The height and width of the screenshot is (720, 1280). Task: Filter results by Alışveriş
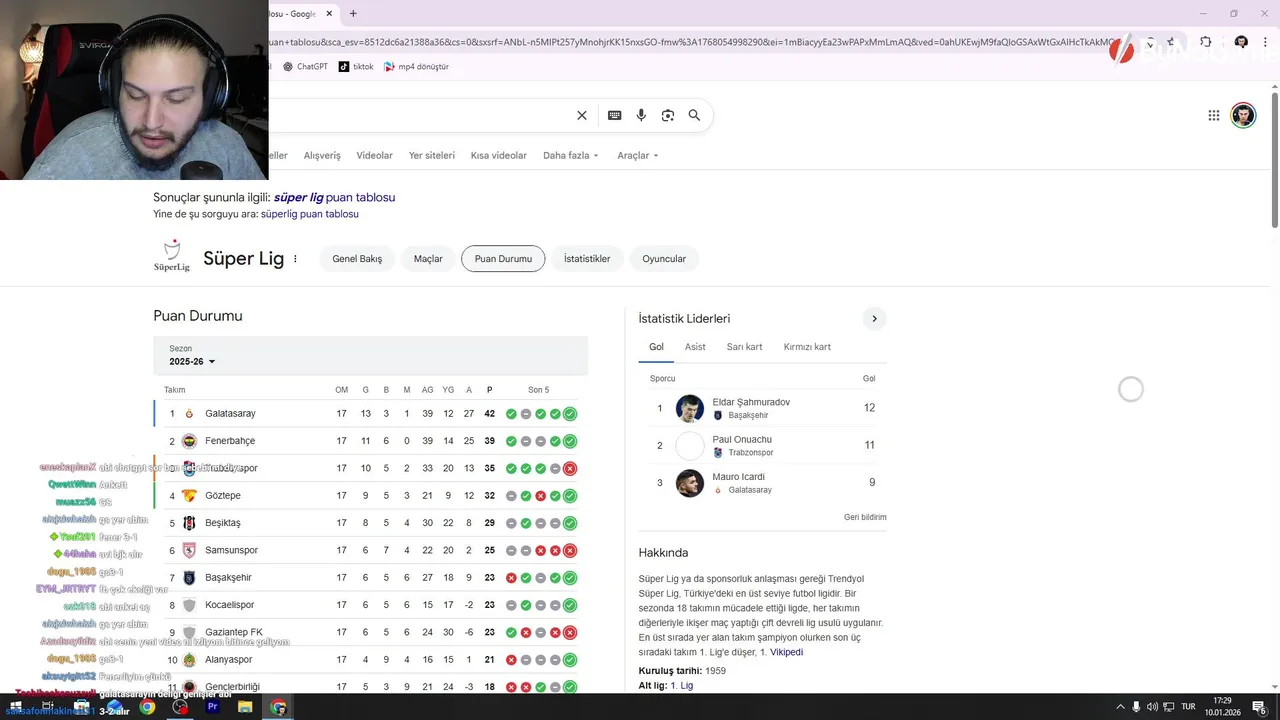(322, 156)
